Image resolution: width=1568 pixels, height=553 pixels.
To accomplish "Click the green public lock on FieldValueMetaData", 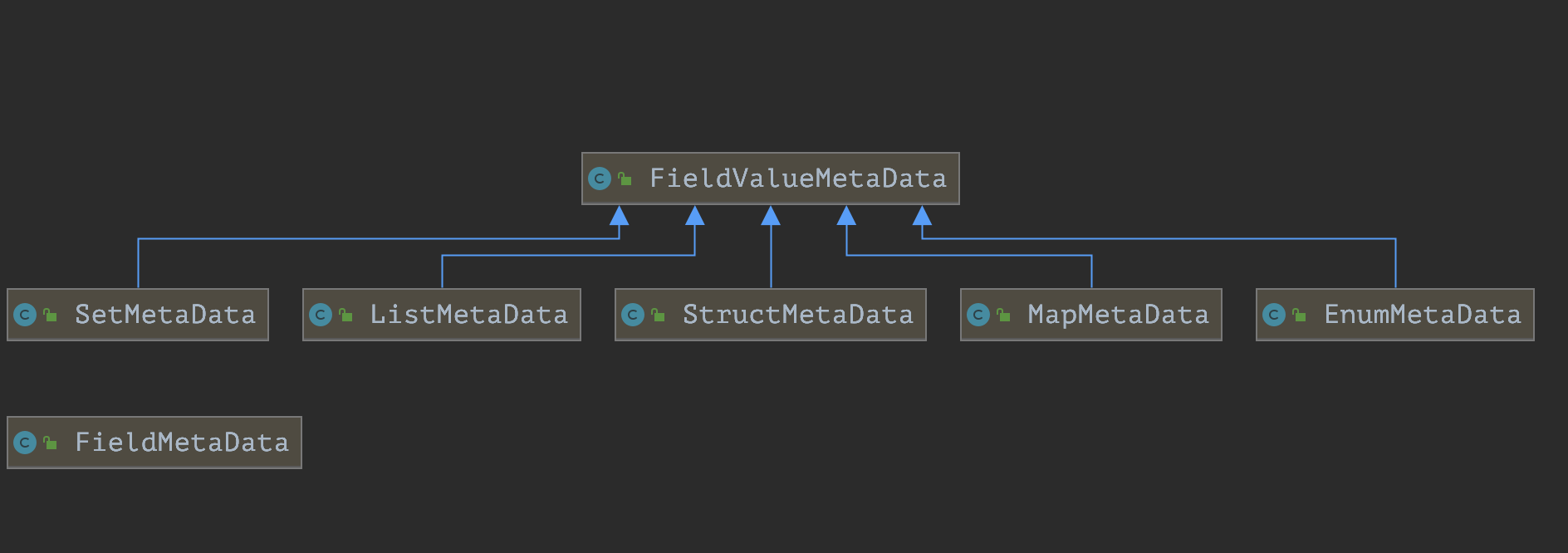I will (x=625, y=179).
